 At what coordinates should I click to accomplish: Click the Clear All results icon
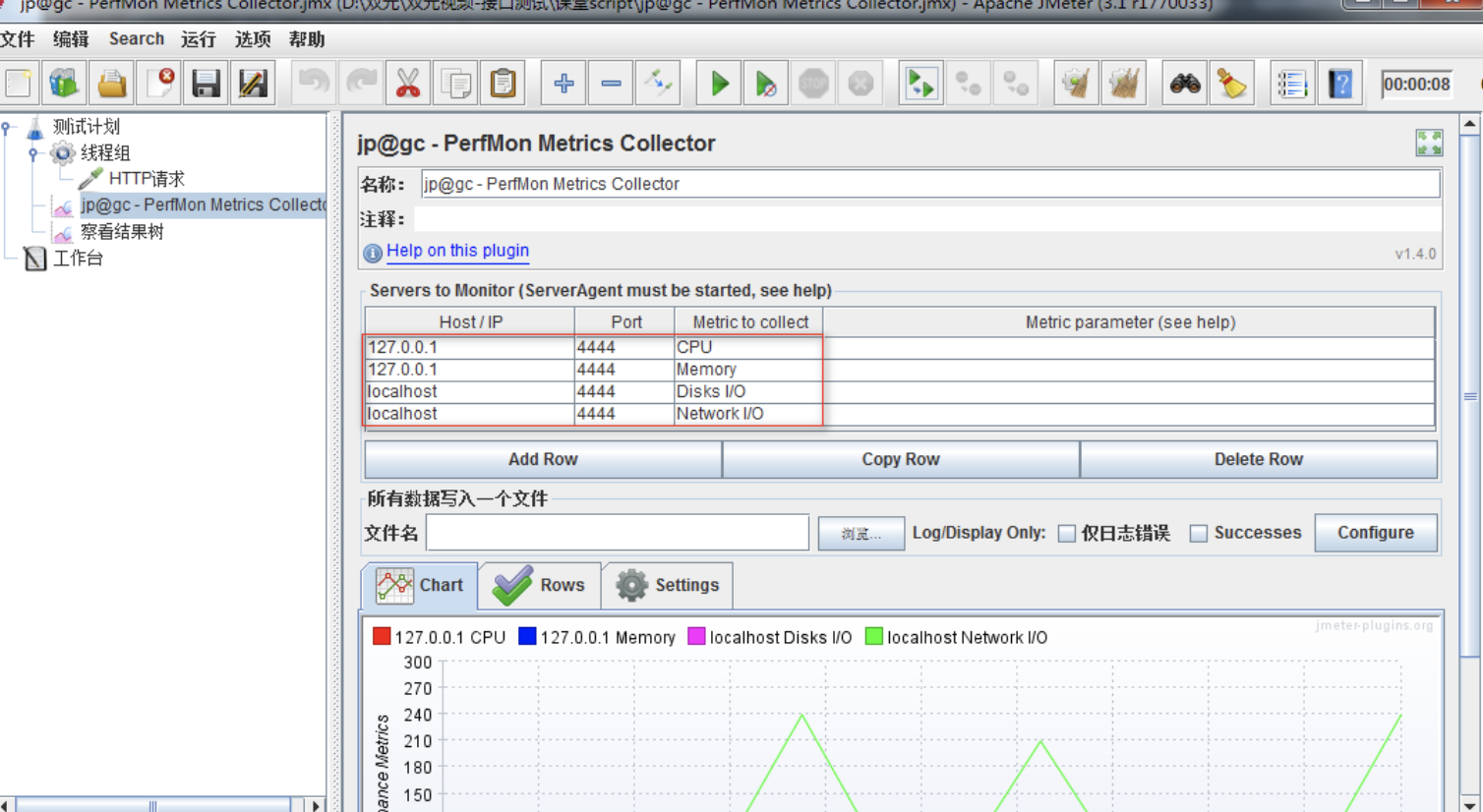coord(1124,84)
